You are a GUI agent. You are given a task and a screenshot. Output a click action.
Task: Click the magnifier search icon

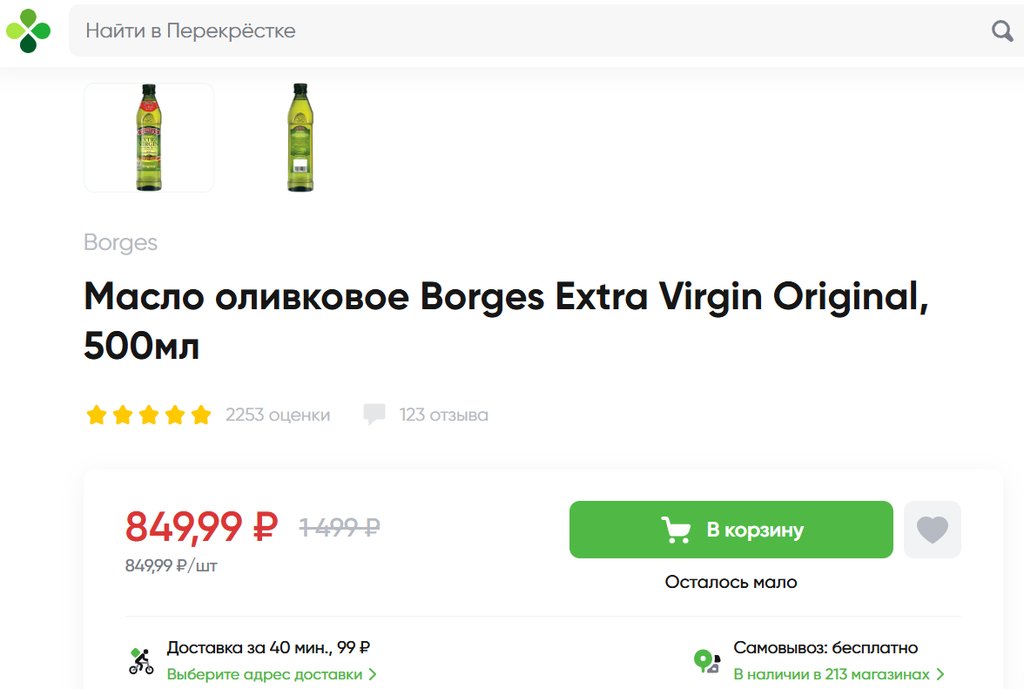tap(1002, 31)
